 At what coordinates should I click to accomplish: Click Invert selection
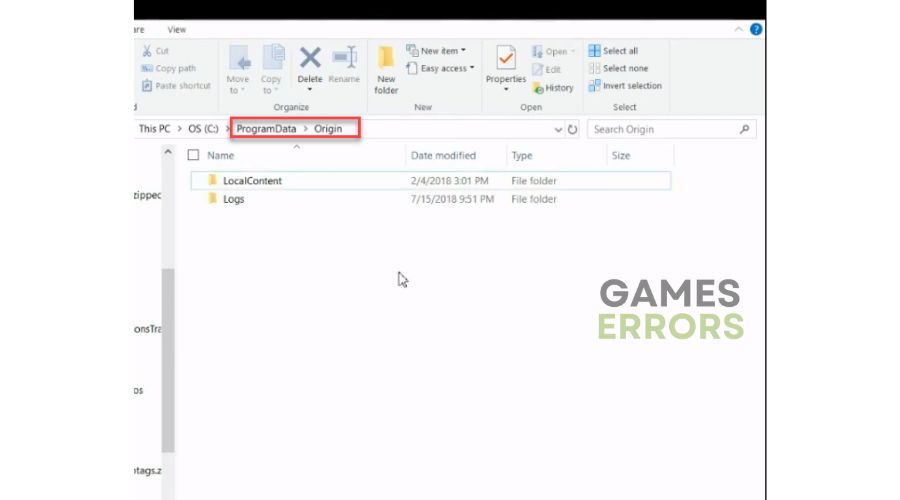(625, 86)
